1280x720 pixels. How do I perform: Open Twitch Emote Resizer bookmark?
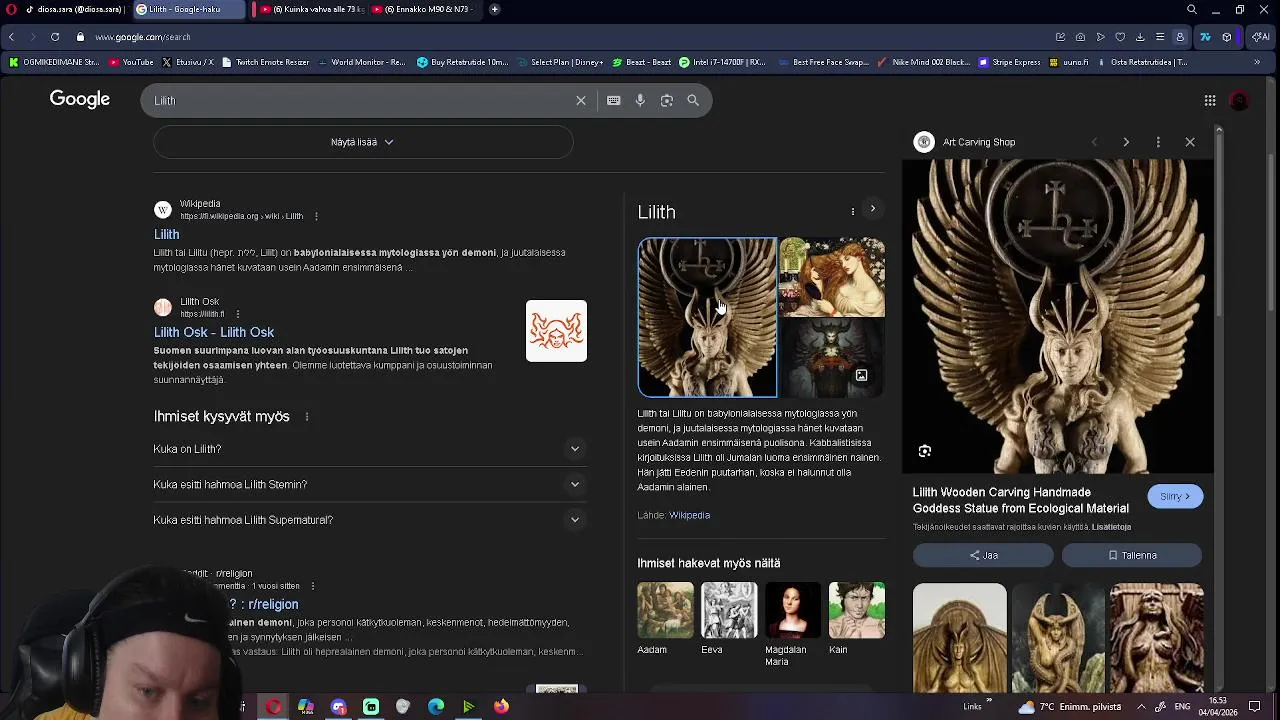265,62
